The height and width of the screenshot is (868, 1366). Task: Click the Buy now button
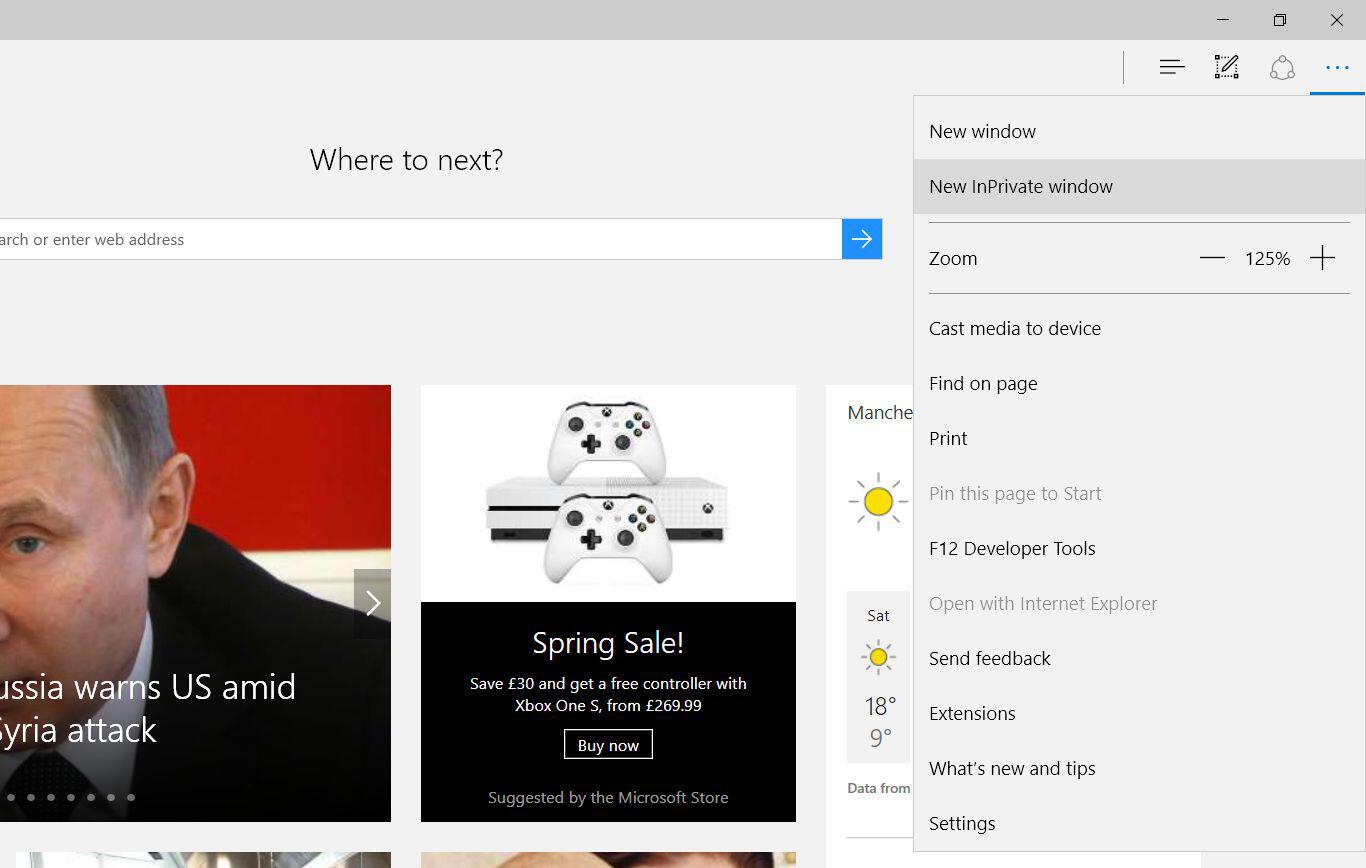pyautogui.click(x=608, y=745)
